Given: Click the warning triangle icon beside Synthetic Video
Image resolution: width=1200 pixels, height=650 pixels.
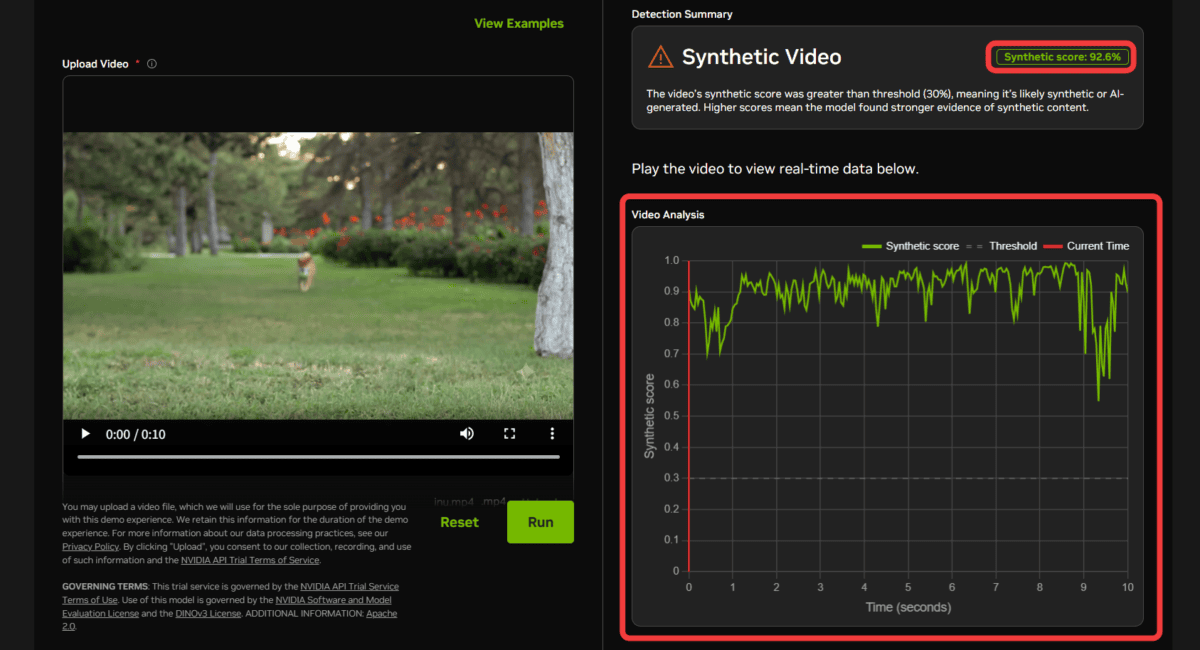Looking at the screenshot, I should [660, 57].
